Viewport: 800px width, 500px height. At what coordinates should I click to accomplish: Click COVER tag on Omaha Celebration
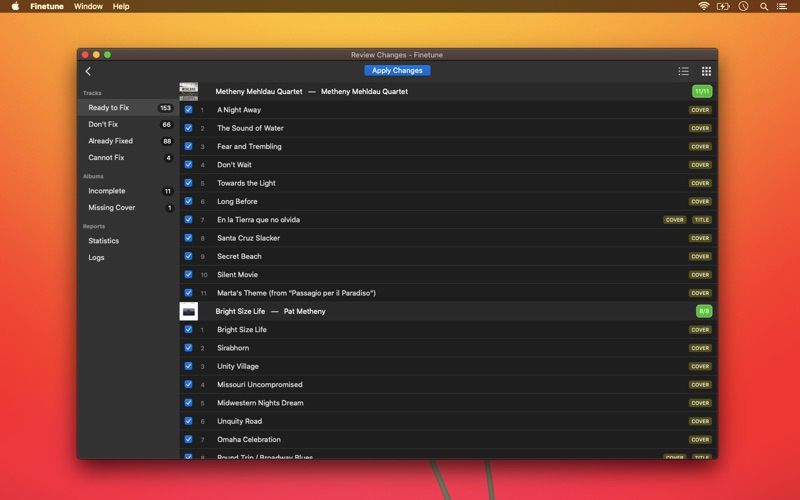pos(700,440)
